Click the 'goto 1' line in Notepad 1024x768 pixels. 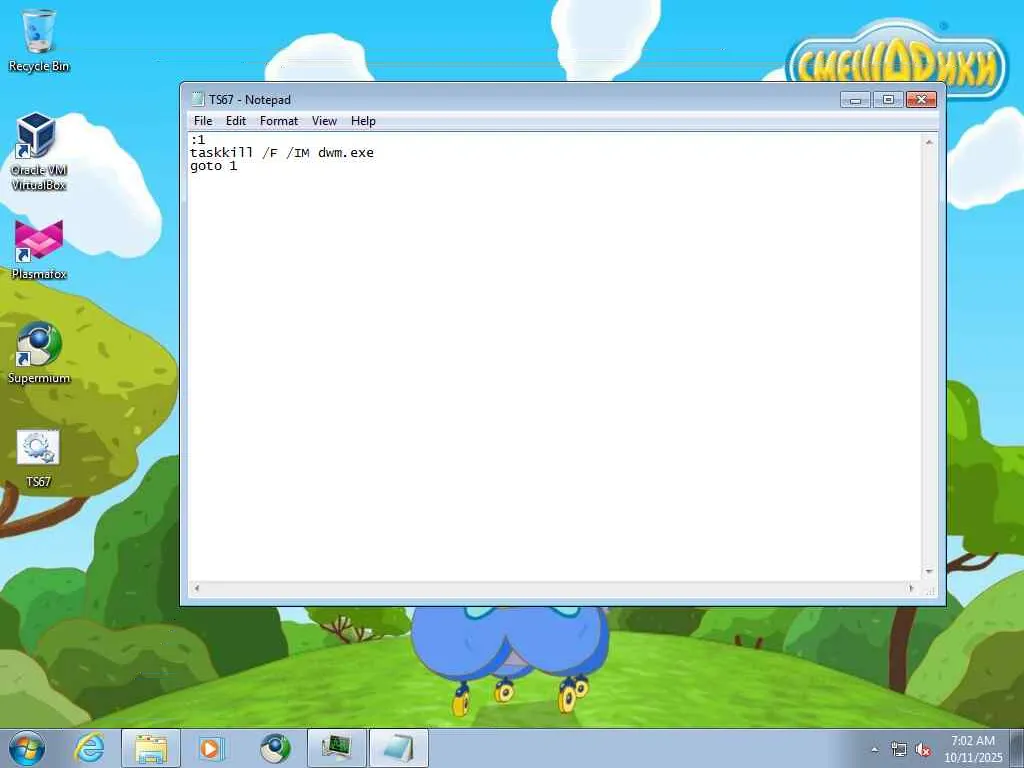click(214, 167)
